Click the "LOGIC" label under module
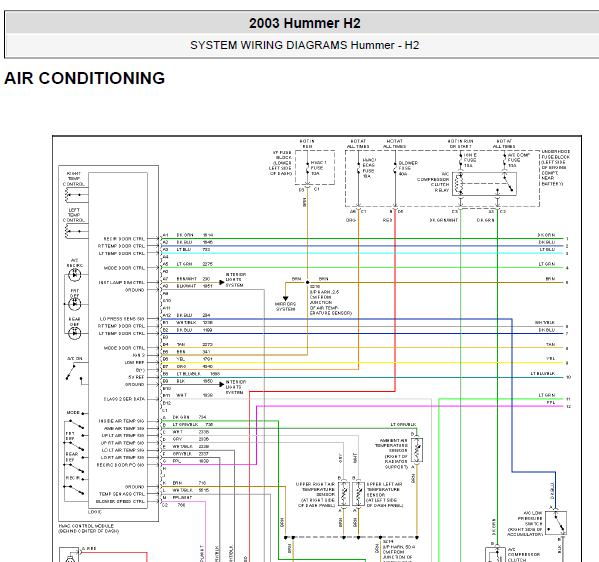 click(x=95, y=512)
